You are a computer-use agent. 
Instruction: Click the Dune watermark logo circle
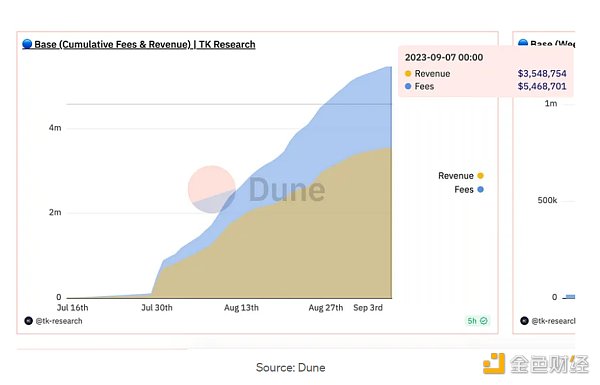pyautogui.click(x=212, y=189)
